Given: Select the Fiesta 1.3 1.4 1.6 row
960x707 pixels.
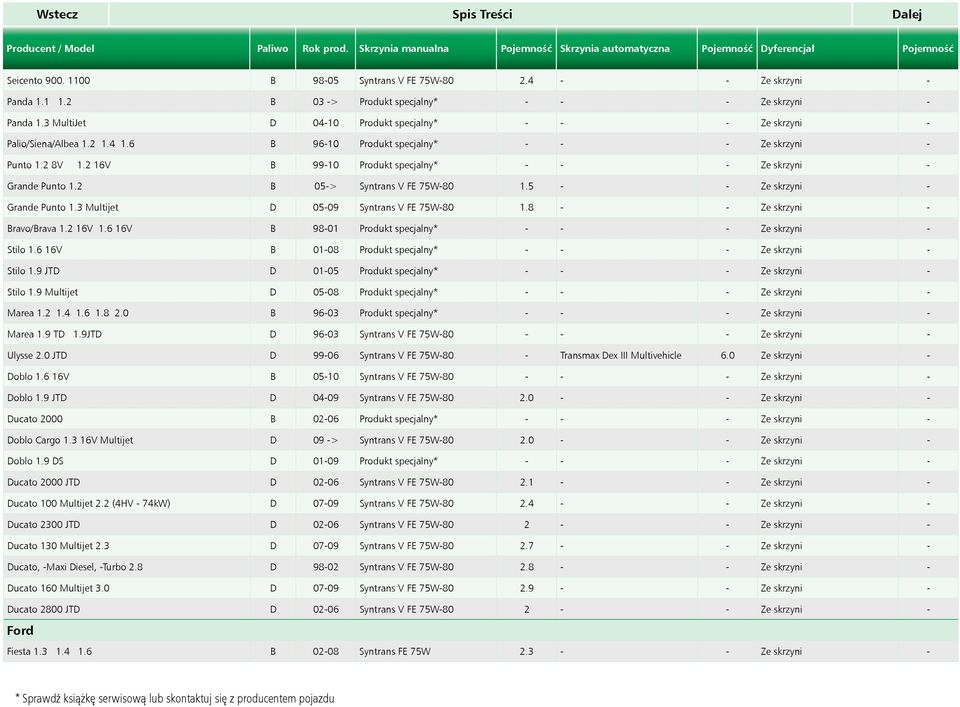Looking at the screenshot, I should click(x=481, y=651).
